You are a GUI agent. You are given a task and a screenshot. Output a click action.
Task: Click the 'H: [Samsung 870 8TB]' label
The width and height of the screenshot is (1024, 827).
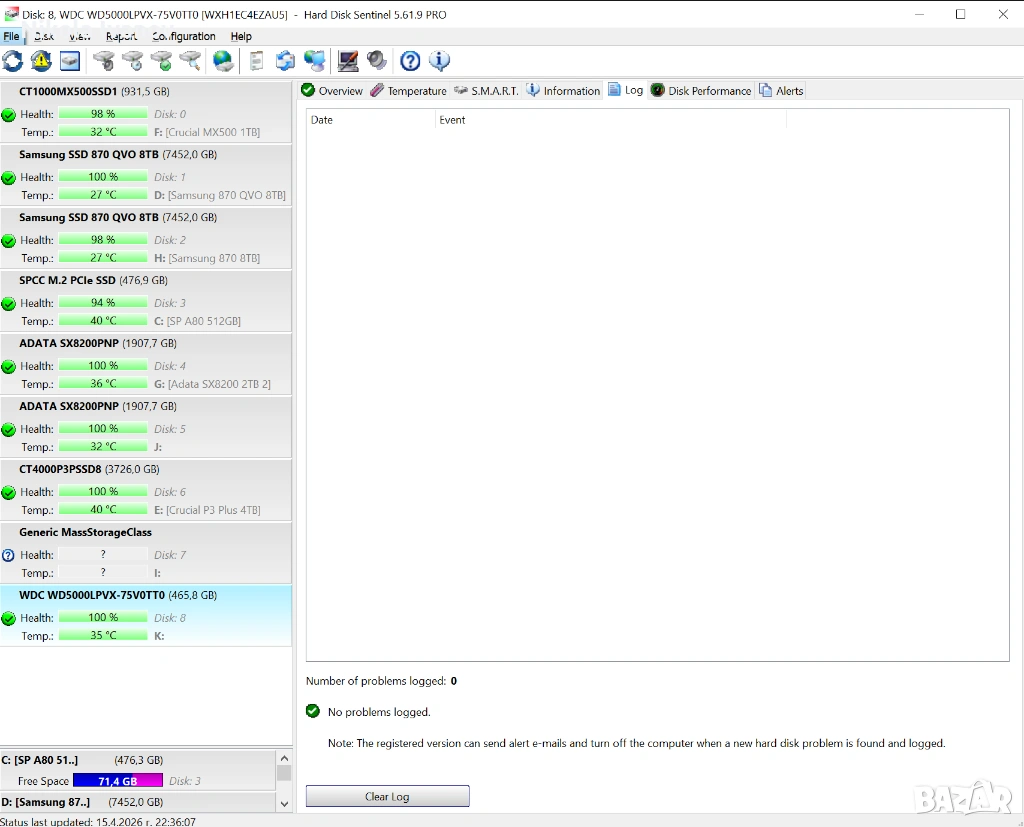click(x=207, y=258)
